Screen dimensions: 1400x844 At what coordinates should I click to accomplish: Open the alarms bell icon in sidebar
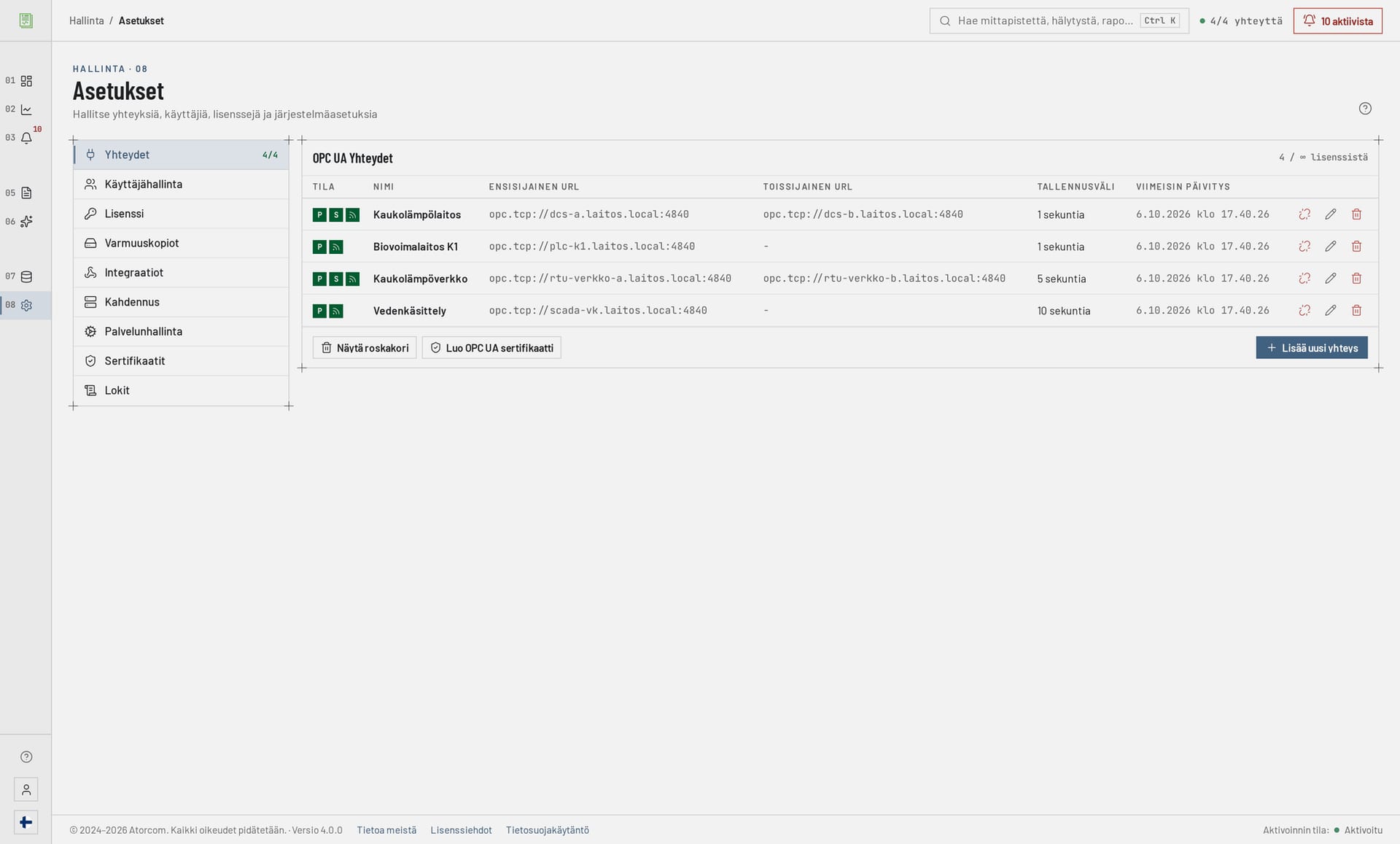click(26, 138)
